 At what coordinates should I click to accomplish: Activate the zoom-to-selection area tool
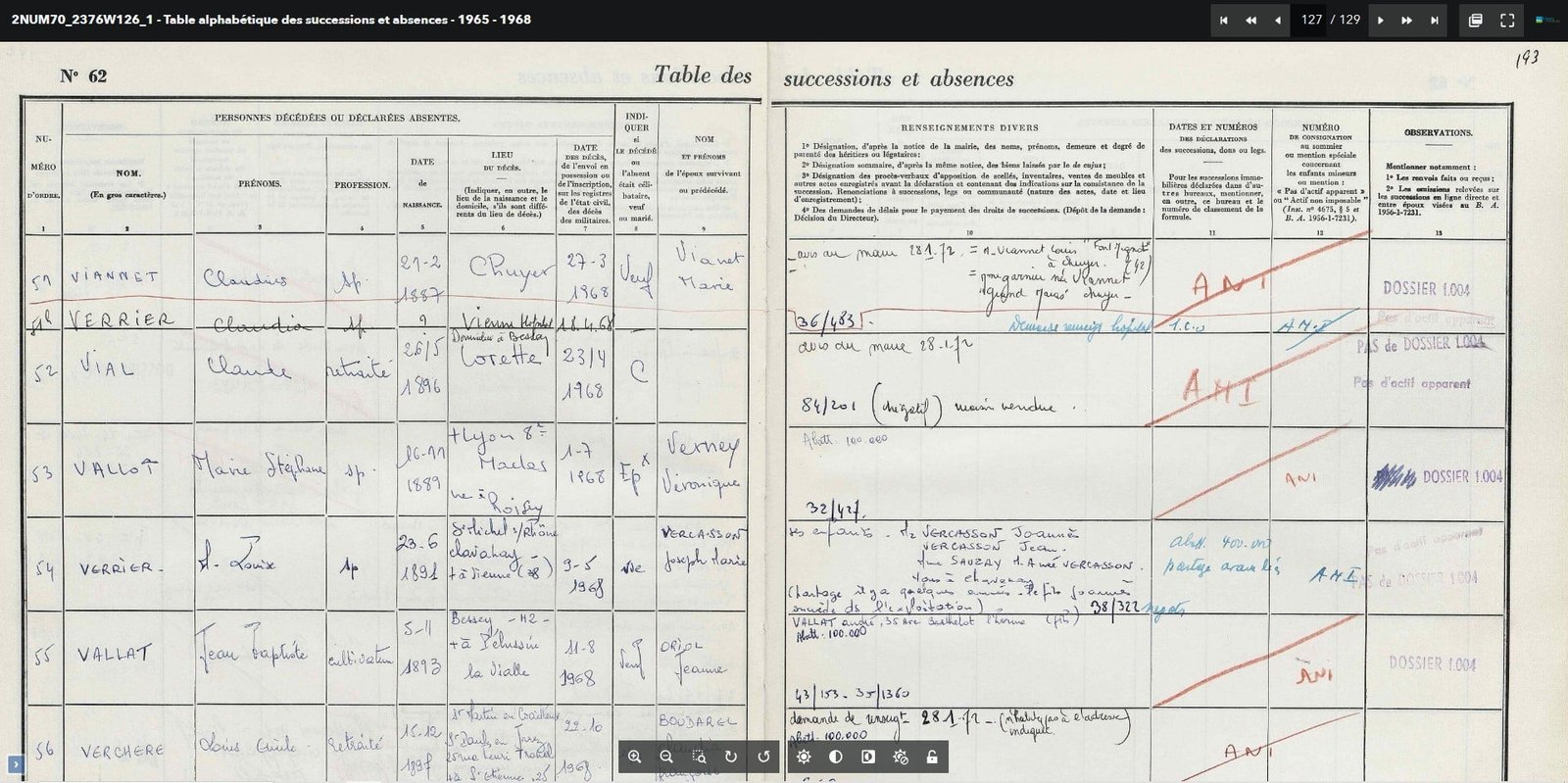(699, 757)
